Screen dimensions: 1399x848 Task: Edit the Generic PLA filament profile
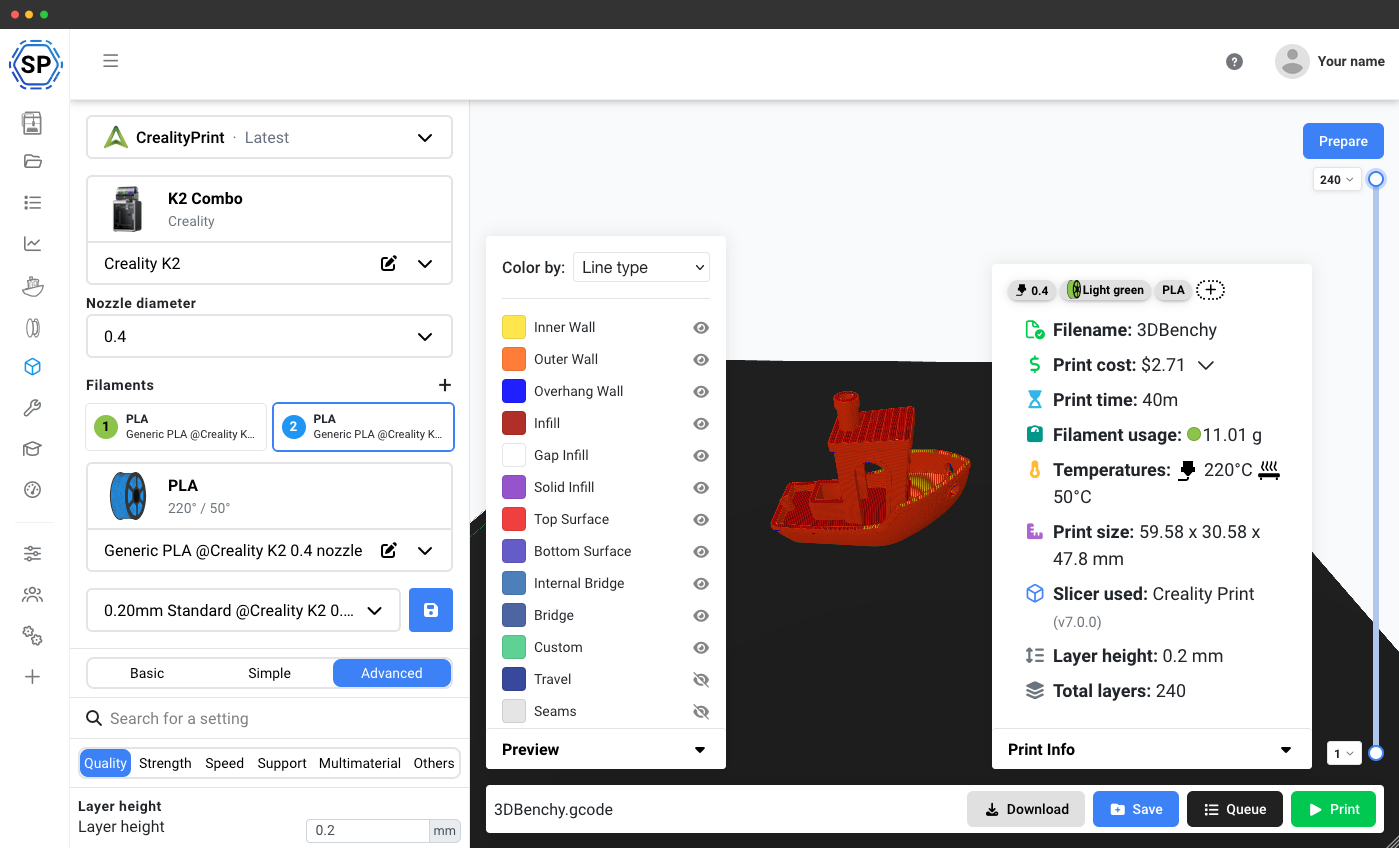pos(389,550)
